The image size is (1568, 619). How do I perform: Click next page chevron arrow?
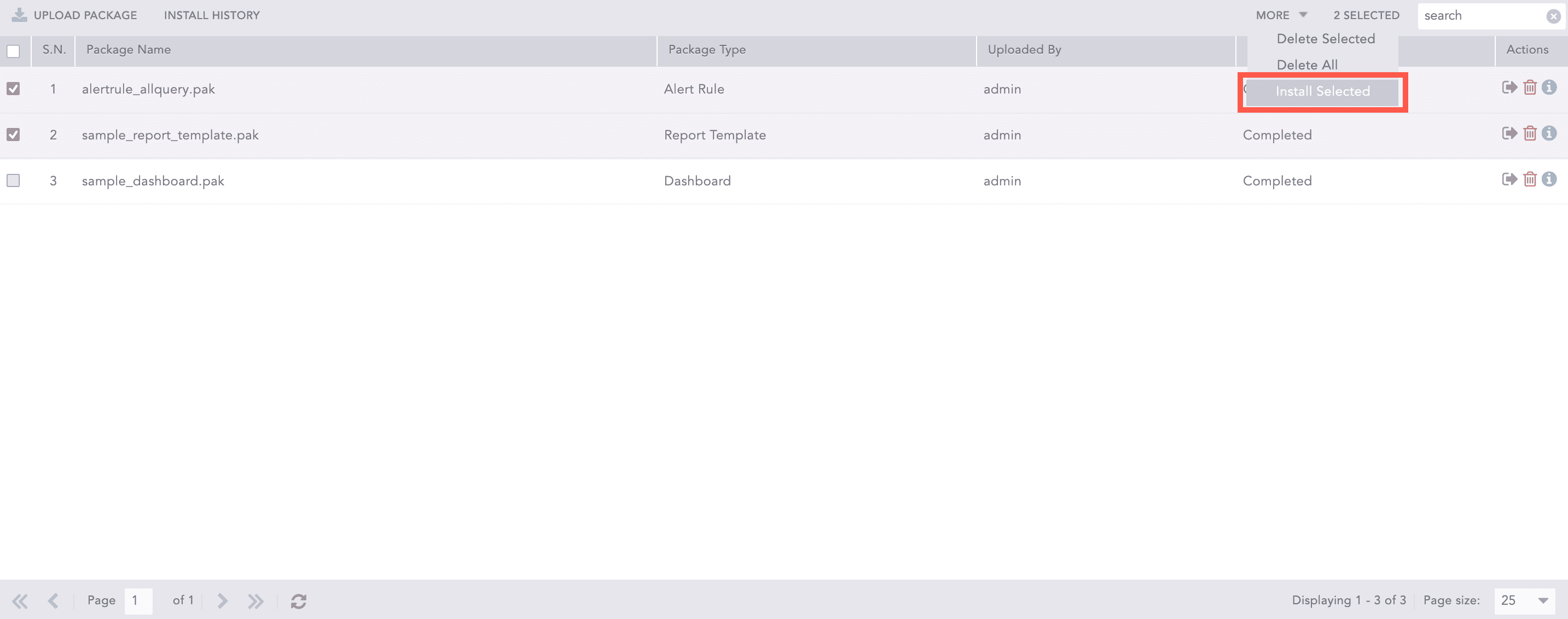point(222,601)
